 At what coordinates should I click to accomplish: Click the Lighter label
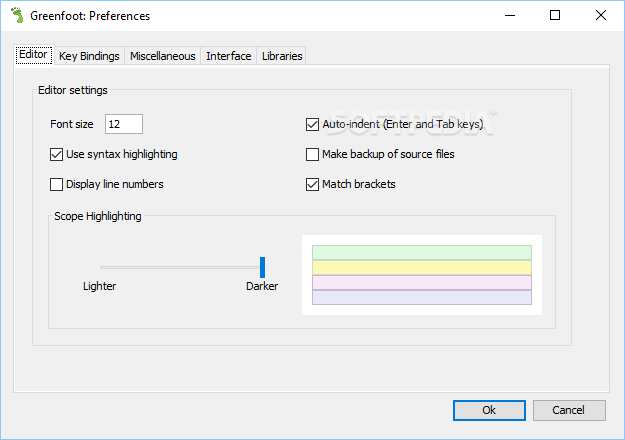click(99, 286)
